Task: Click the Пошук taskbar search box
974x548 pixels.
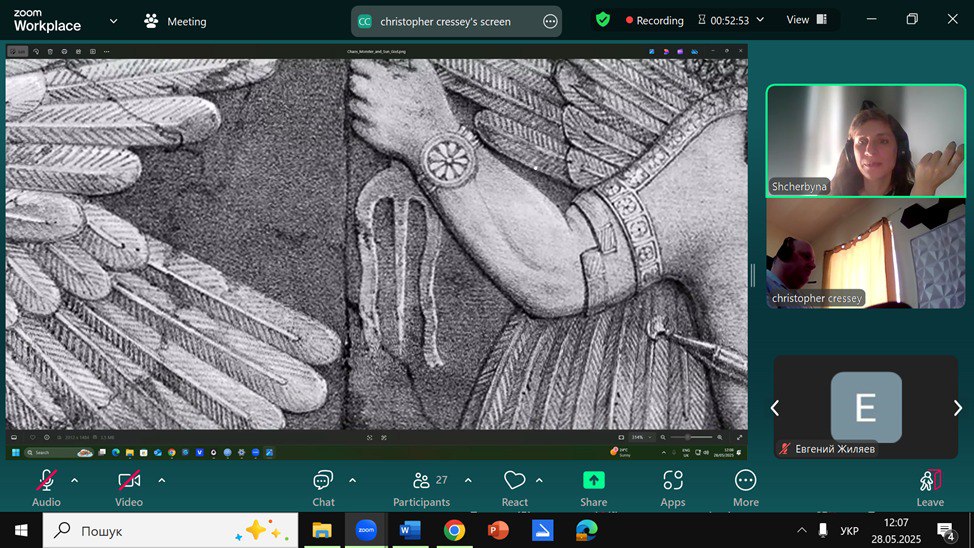Action: [171, 531]
